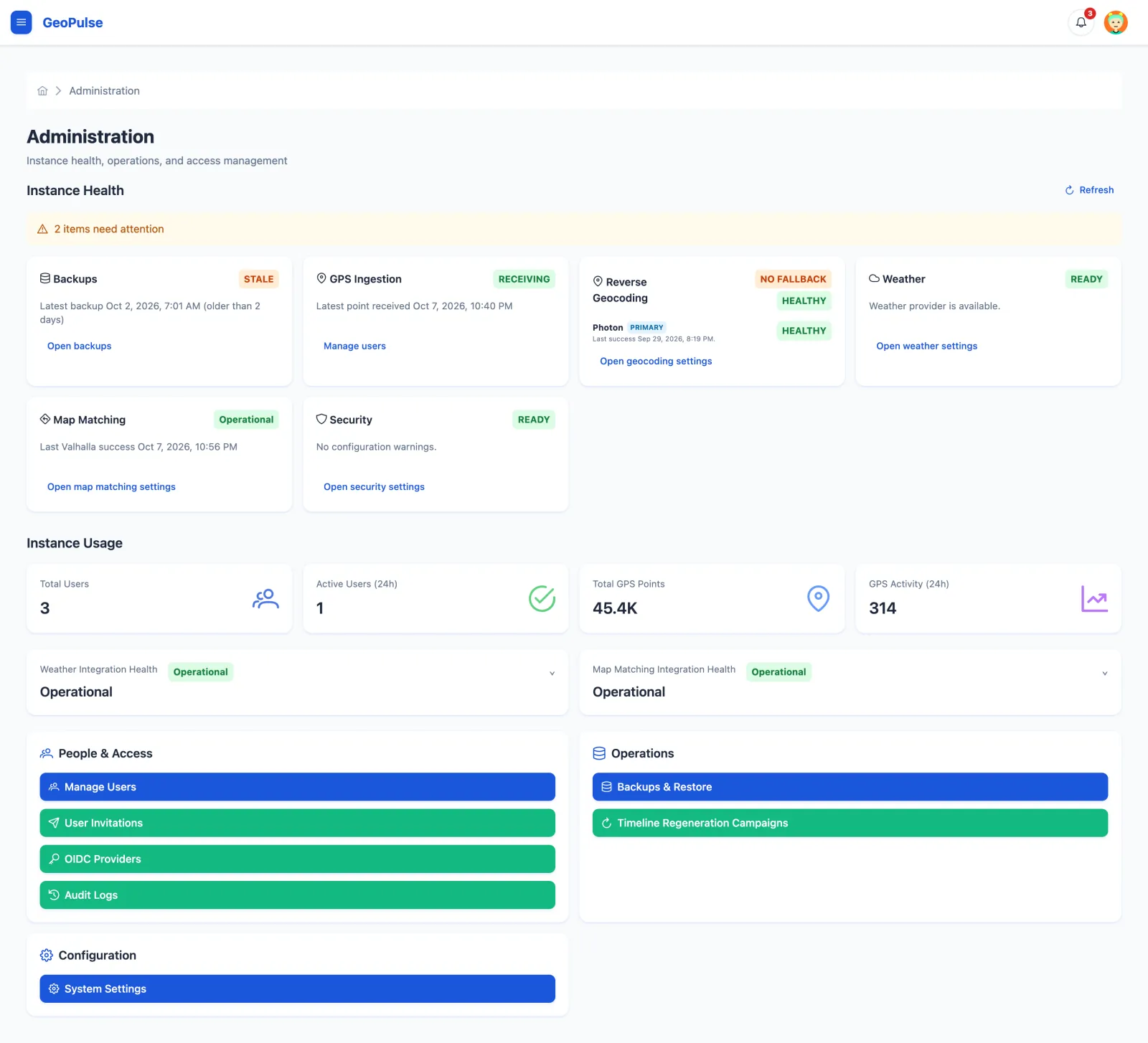Open System Settings
1148x1043 pixels.
(x=297, y=988)
